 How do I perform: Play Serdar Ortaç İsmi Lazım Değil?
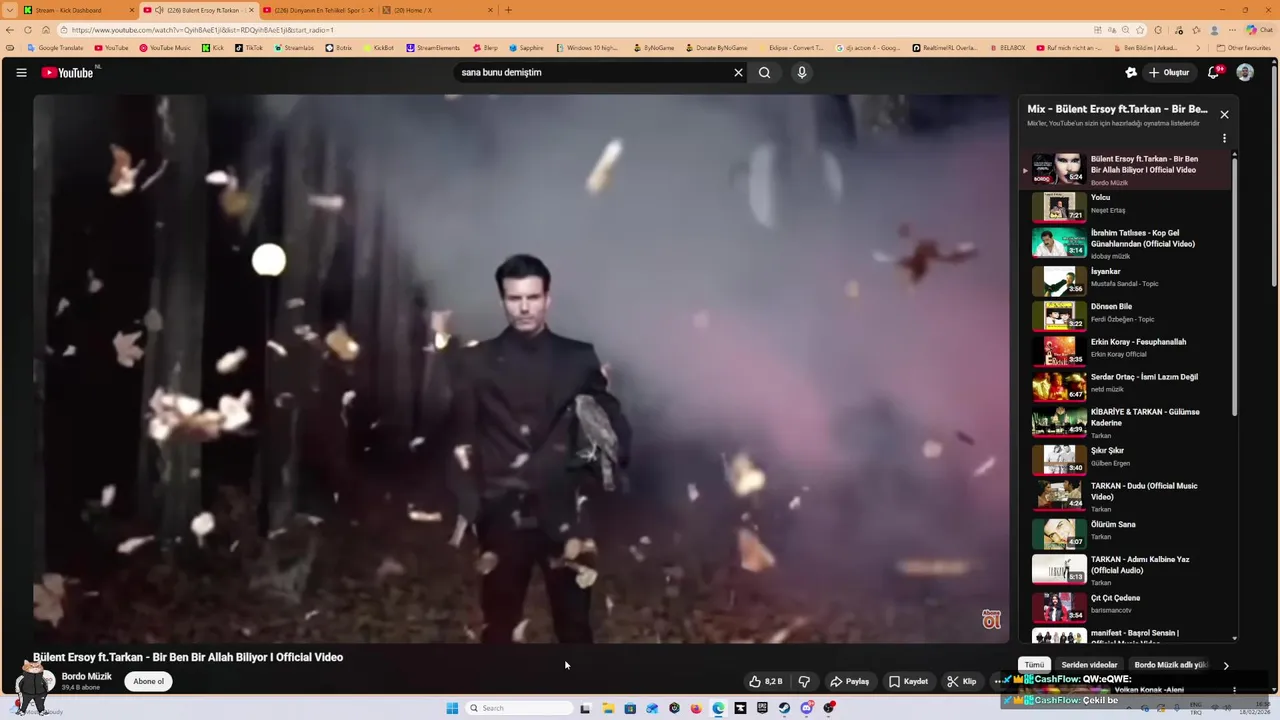pos(1129,384)
